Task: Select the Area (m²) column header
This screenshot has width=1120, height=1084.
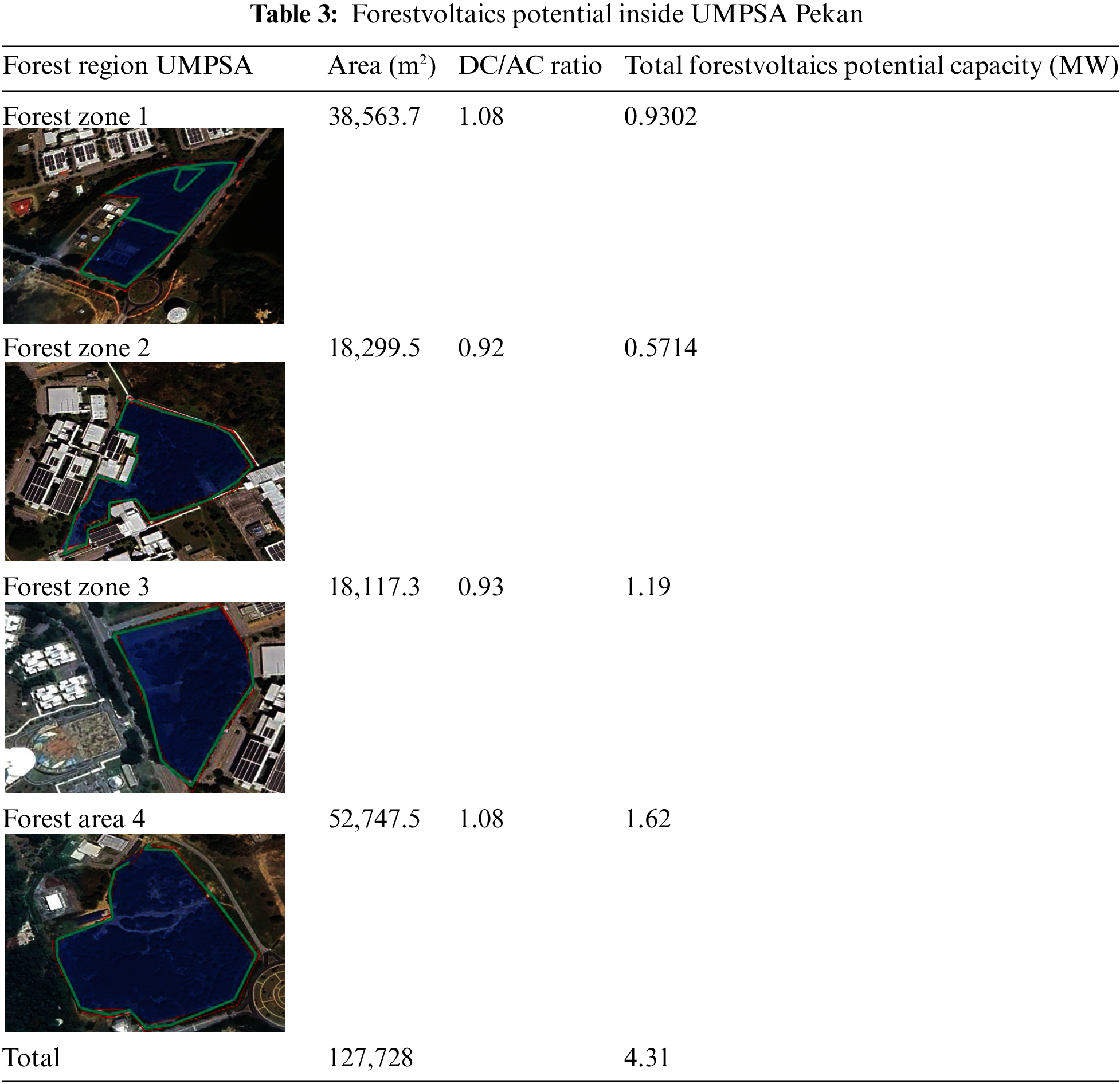Action: pos(382,66)
